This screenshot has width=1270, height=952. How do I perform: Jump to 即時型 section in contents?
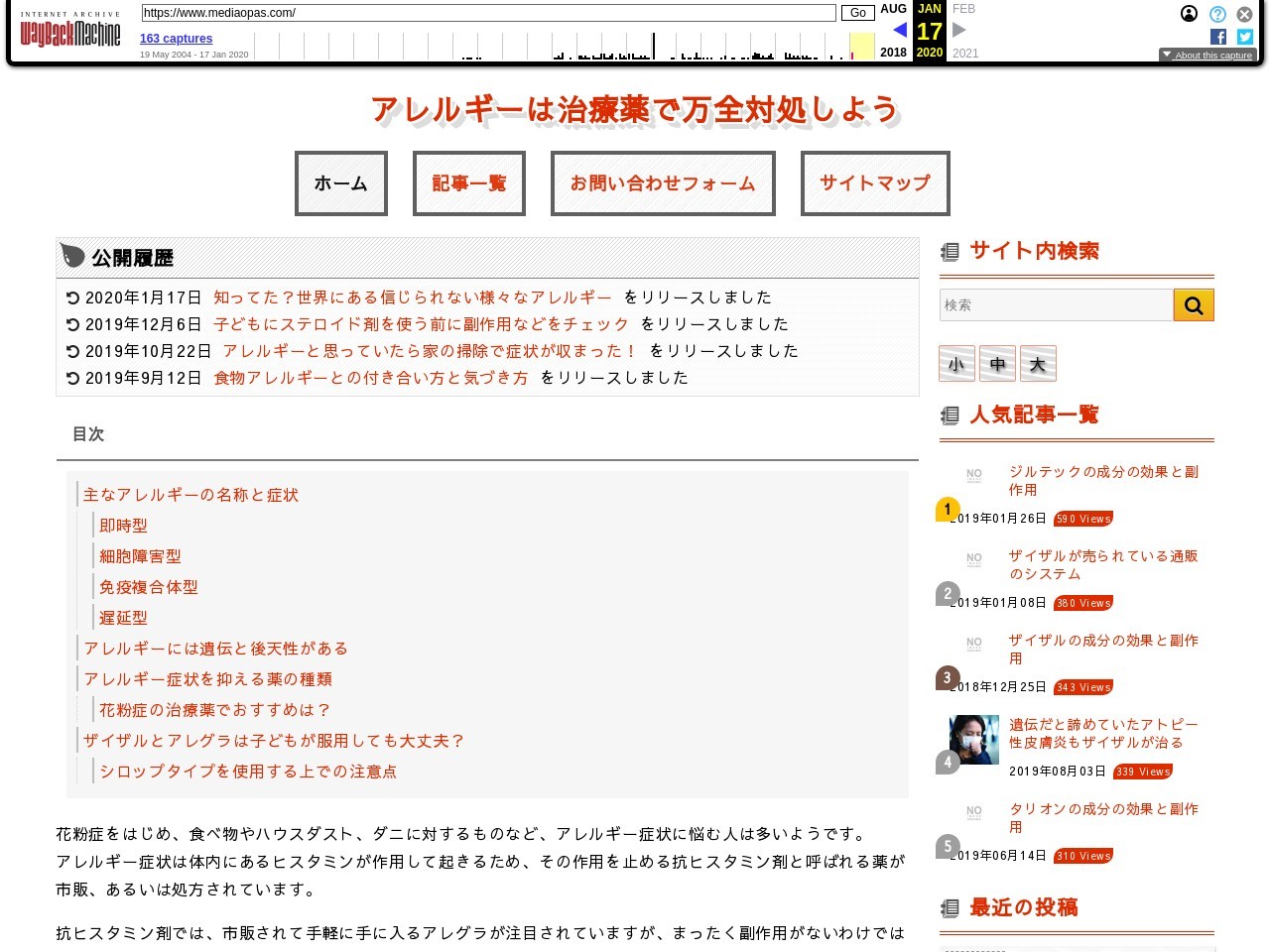(x=123, y=526)
